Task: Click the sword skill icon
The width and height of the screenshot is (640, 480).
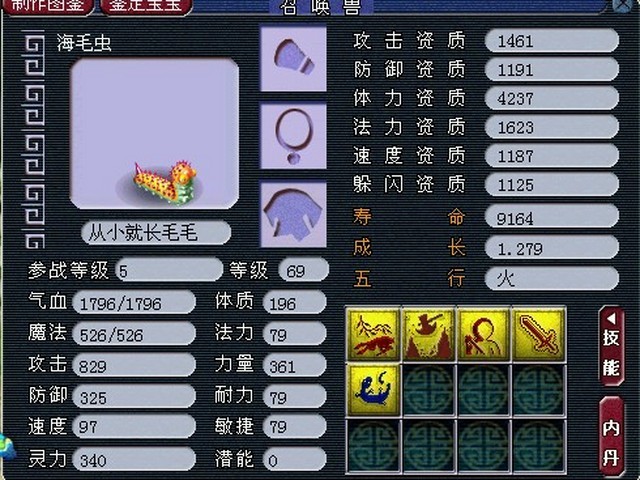Action: click(x=539, y=335)
